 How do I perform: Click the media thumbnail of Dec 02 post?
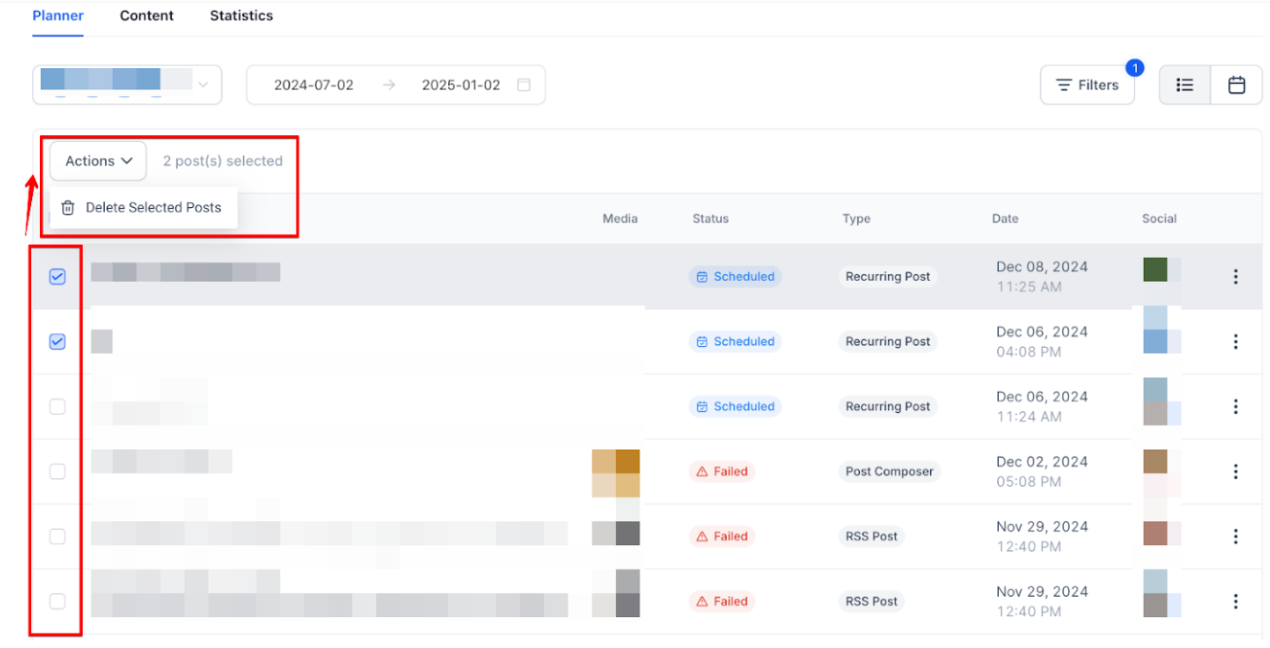click(x=615, y=473)
